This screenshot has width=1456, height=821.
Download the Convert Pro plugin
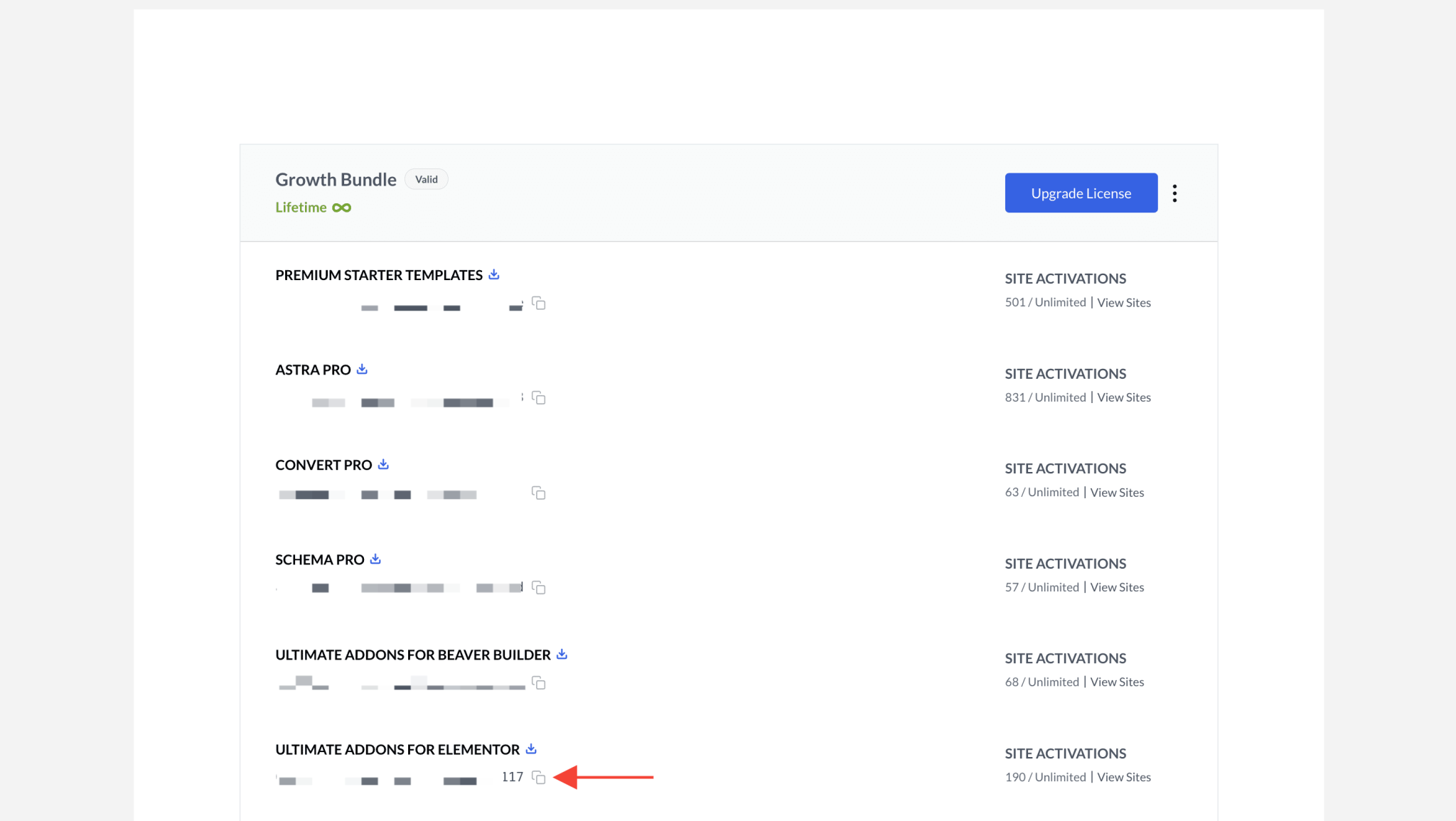pos(383,464)
